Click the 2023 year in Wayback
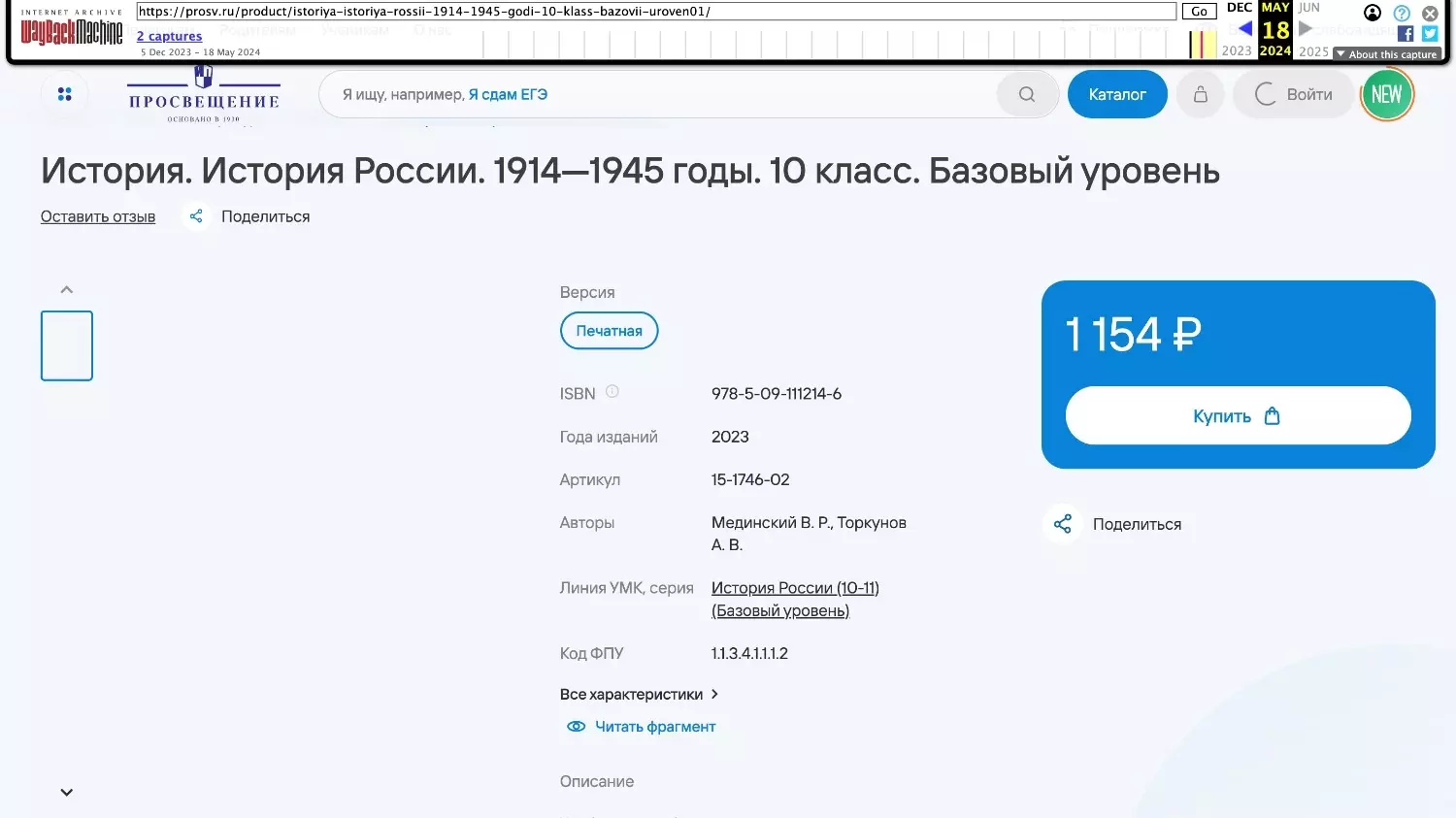 pyautogui.click(x=1237, y=51)
